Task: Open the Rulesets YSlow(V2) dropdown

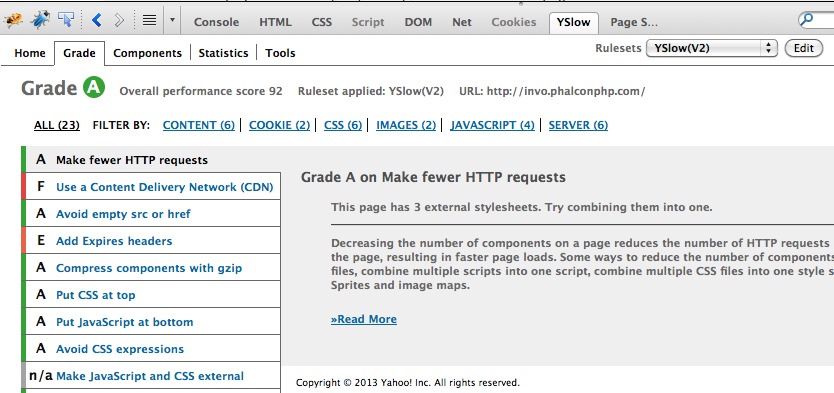Action: pos(712,48)
